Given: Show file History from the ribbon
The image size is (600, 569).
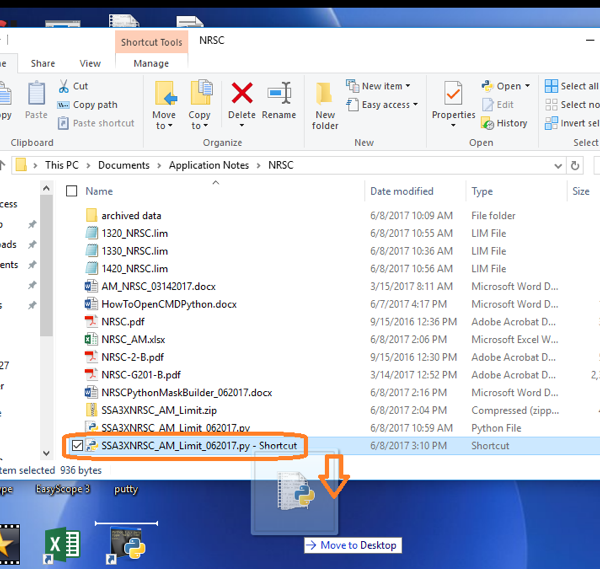Looking at the screenshot, I should tap(504, 123).
